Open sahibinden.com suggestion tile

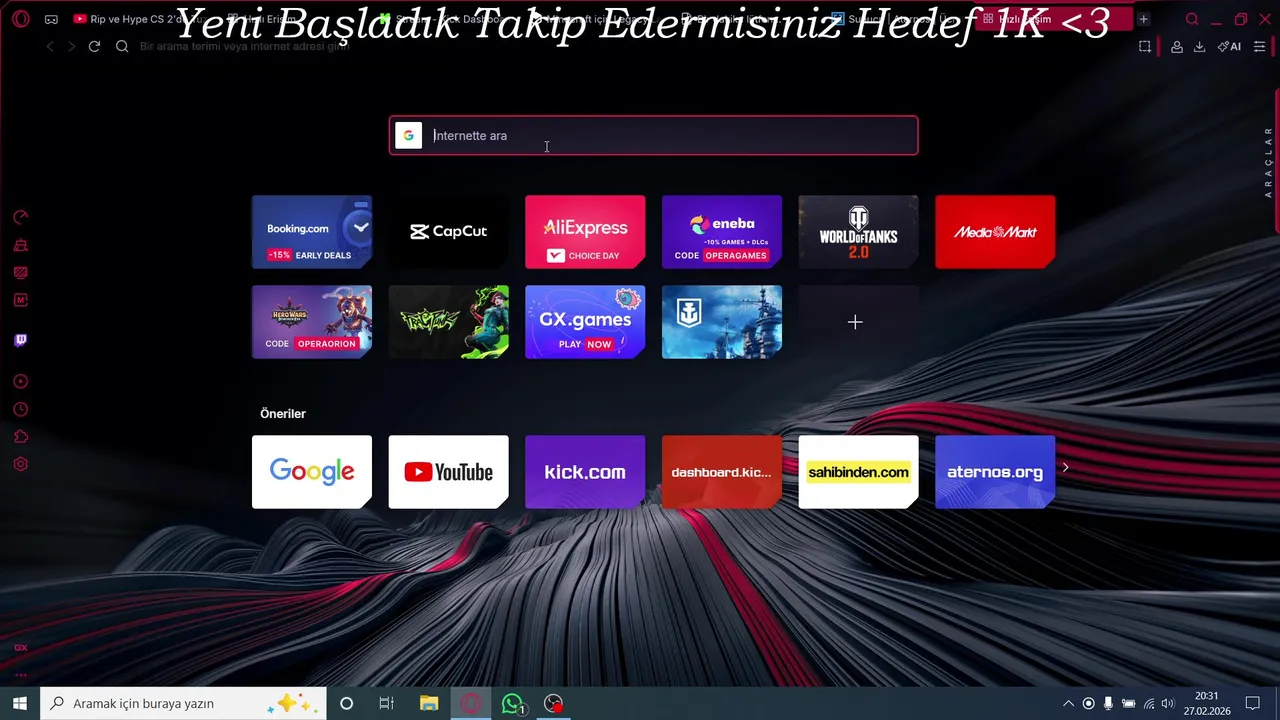tap(858, 471)
